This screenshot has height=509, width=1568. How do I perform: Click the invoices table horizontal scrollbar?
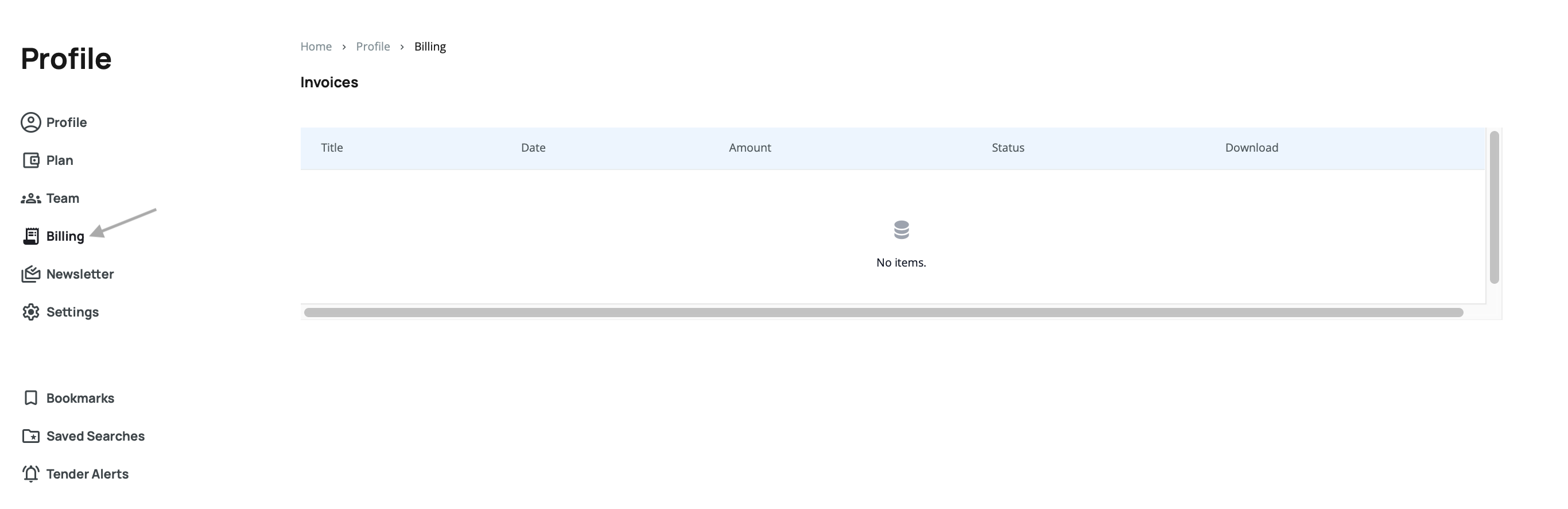(x=883, y=313)
